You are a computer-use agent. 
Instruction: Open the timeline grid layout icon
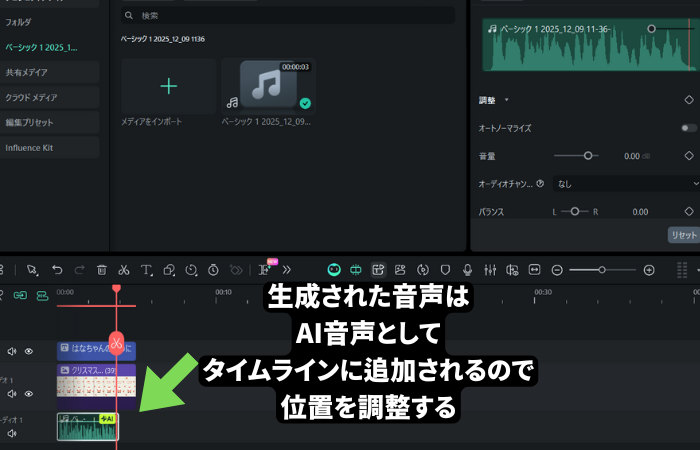[682, 270]
